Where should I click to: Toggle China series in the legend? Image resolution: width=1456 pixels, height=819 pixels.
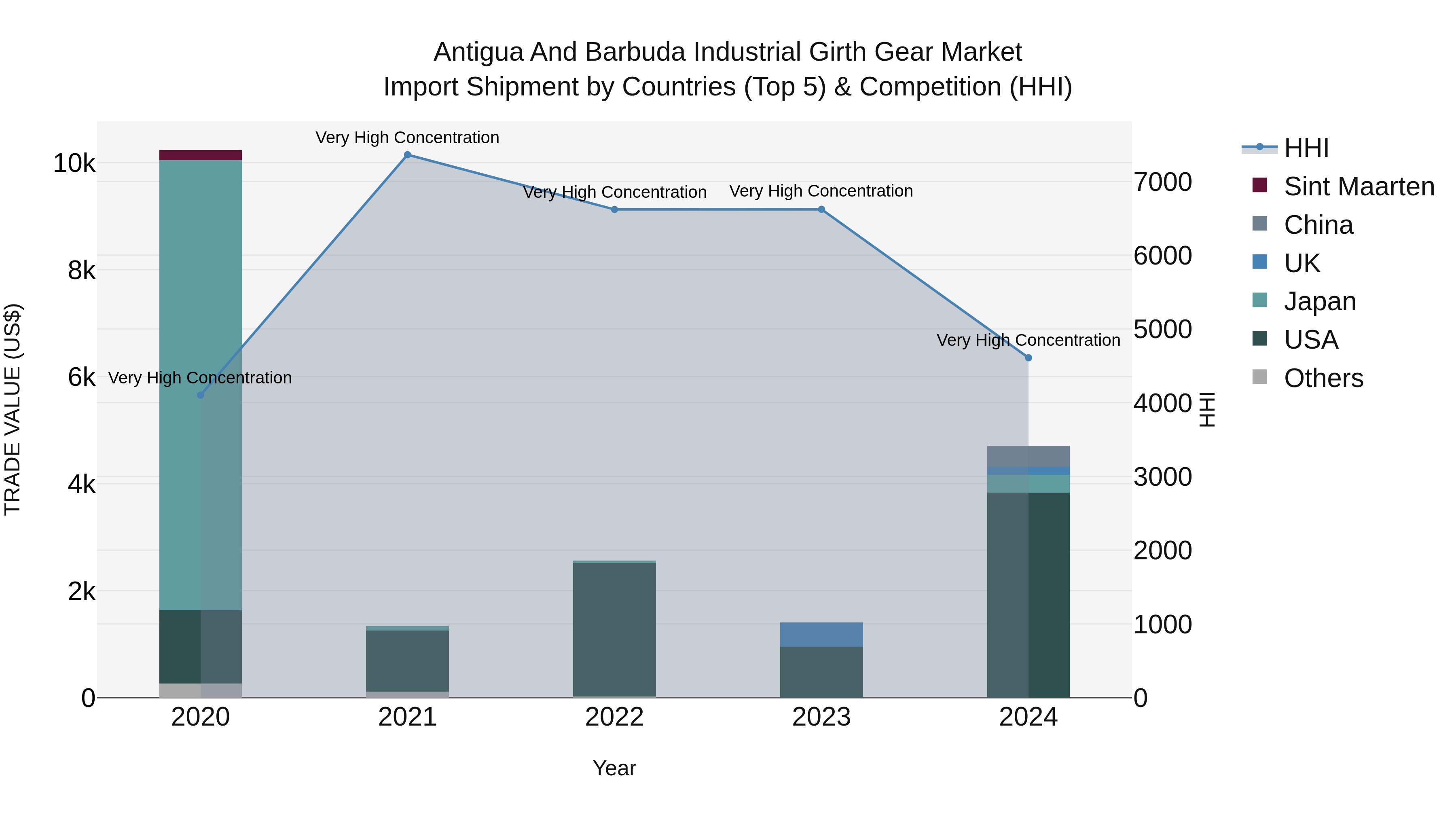pos(1303,225)
